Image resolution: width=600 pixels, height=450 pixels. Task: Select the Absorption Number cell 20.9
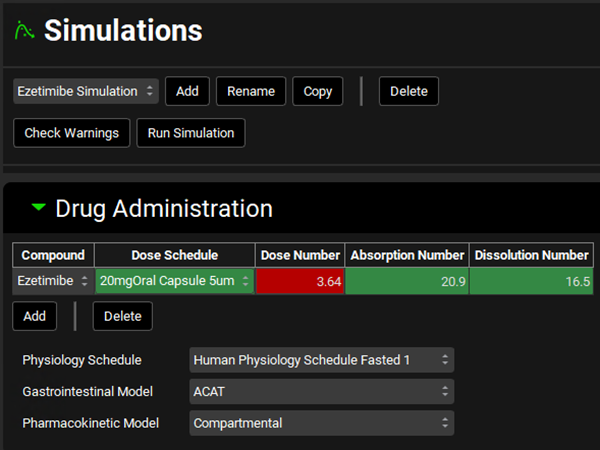[x=406, y=281]
